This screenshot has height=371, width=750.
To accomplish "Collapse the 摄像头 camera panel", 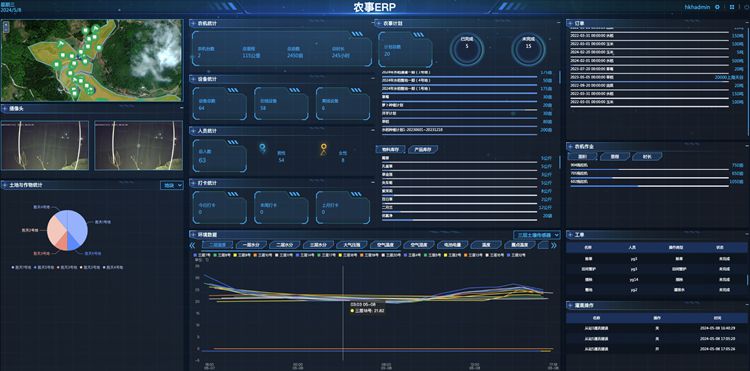I will coord(181,109).
